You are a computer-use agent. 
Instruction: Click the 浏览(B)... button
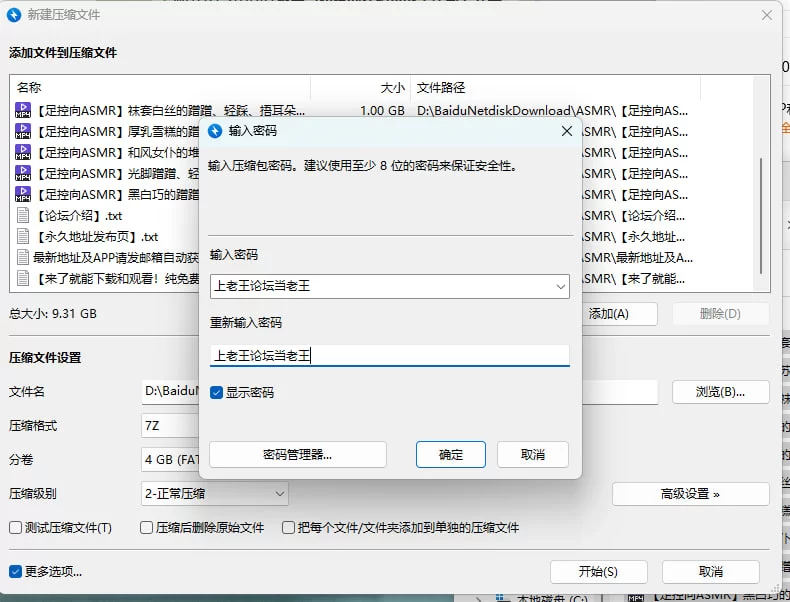click(x=720, y=392)
